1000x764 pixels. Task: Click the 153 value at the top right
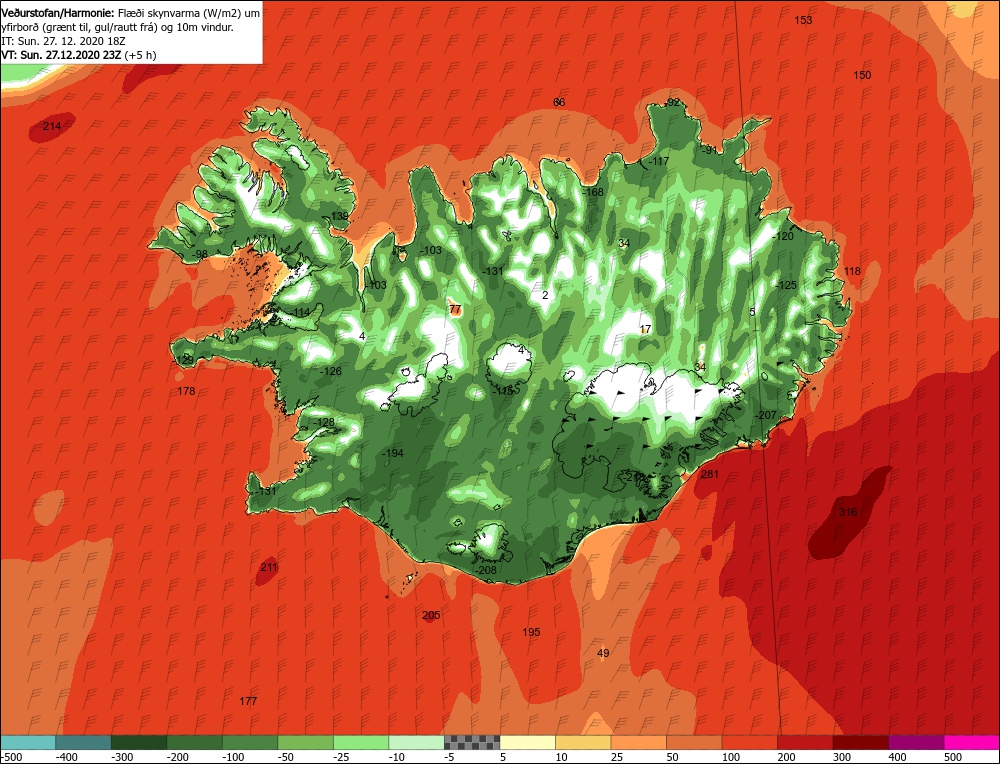[x=803, y=20]
